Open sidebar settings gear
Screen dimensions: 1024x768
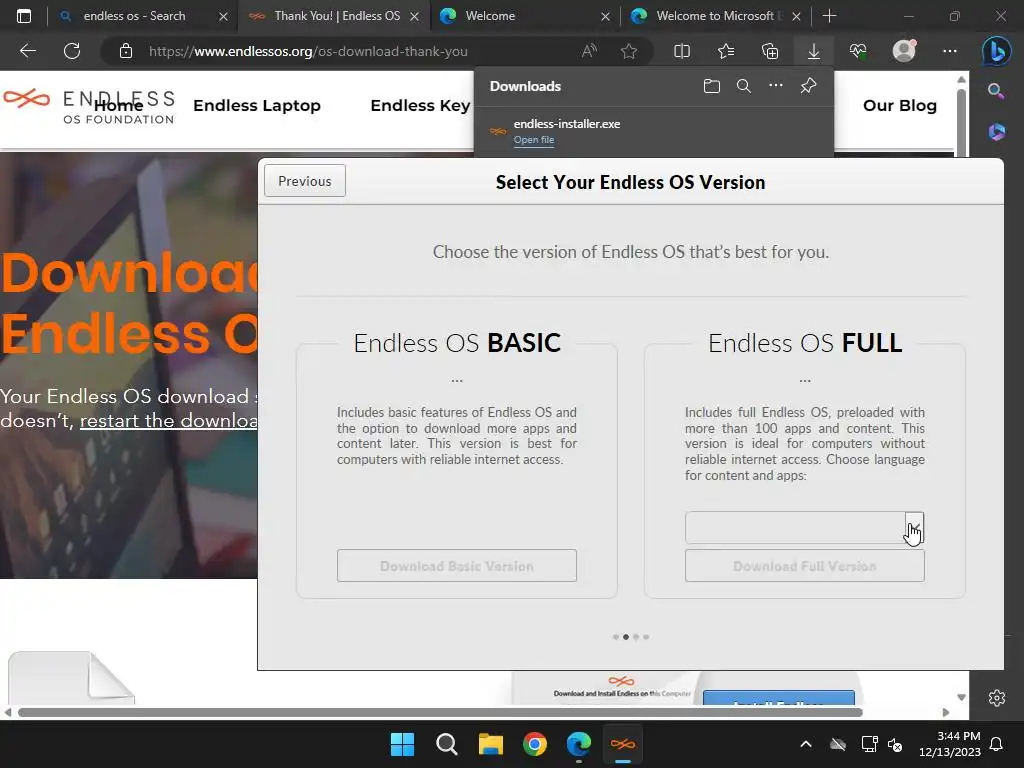click(997, 697)
